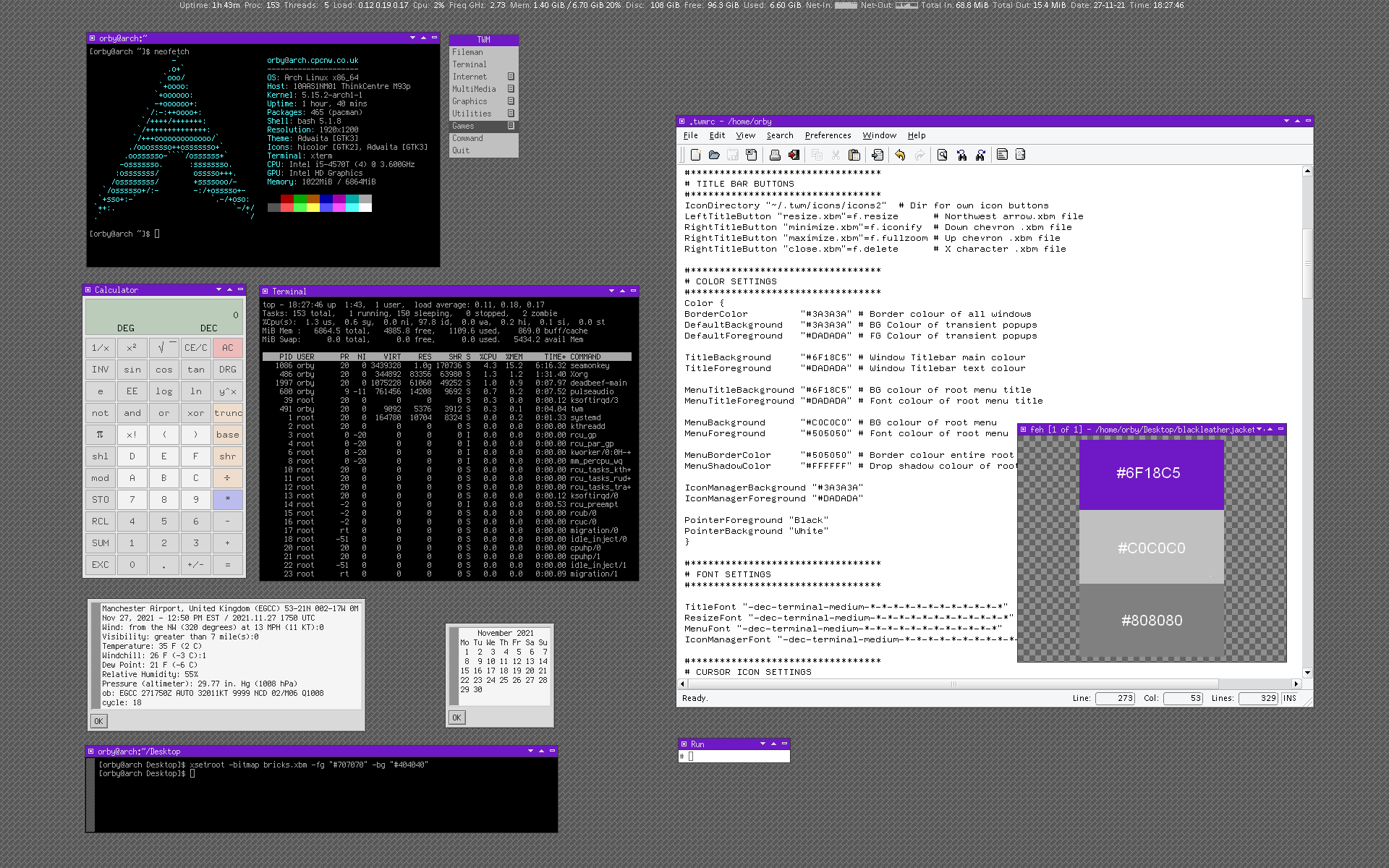Image resolution: width=1389 pixels, height=868 pixels.
Task: Open the Window menu in editor
Action: click(879, 135)
